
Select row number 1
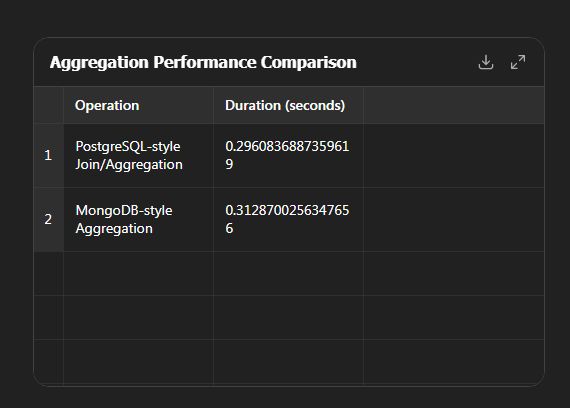click(48, 156)
